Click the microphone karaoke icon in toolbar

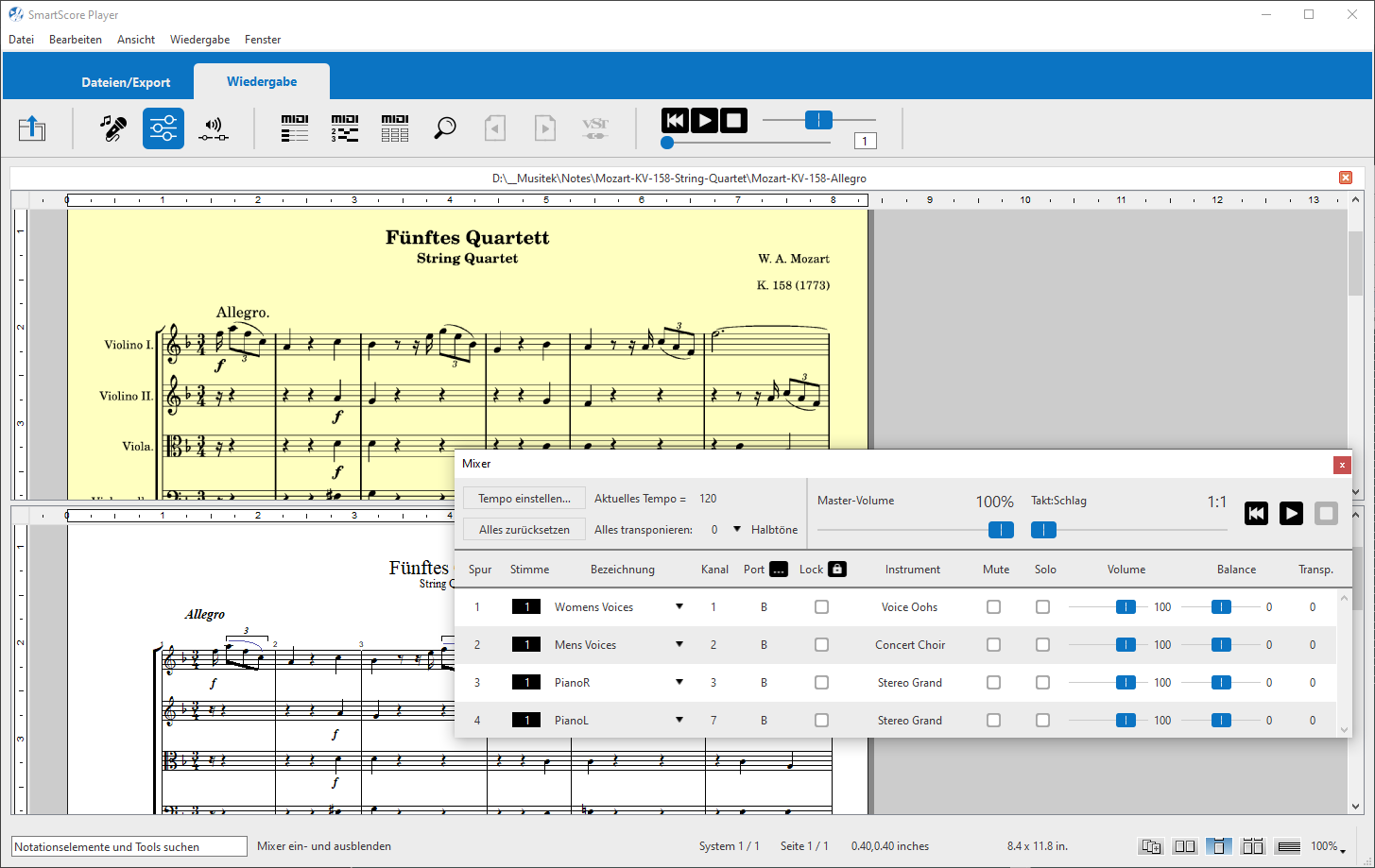tap(113, 128)
